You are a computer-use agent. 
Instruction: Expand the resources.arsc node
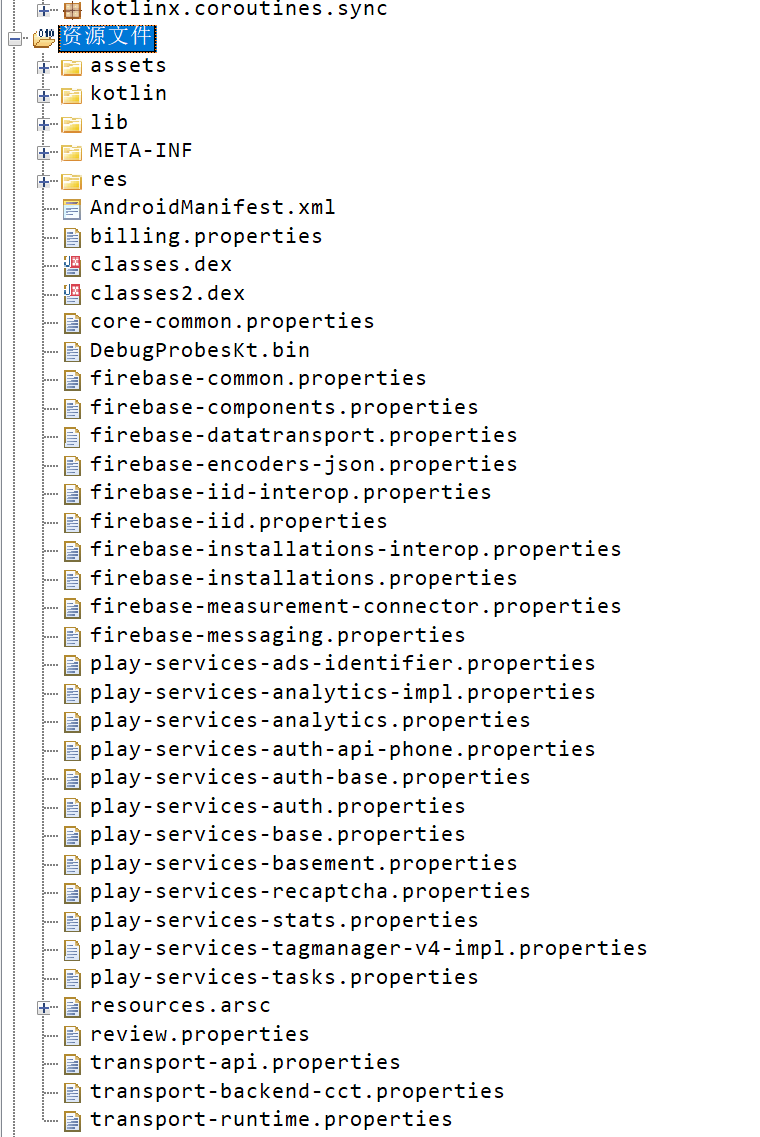(x=44, y=1007)
